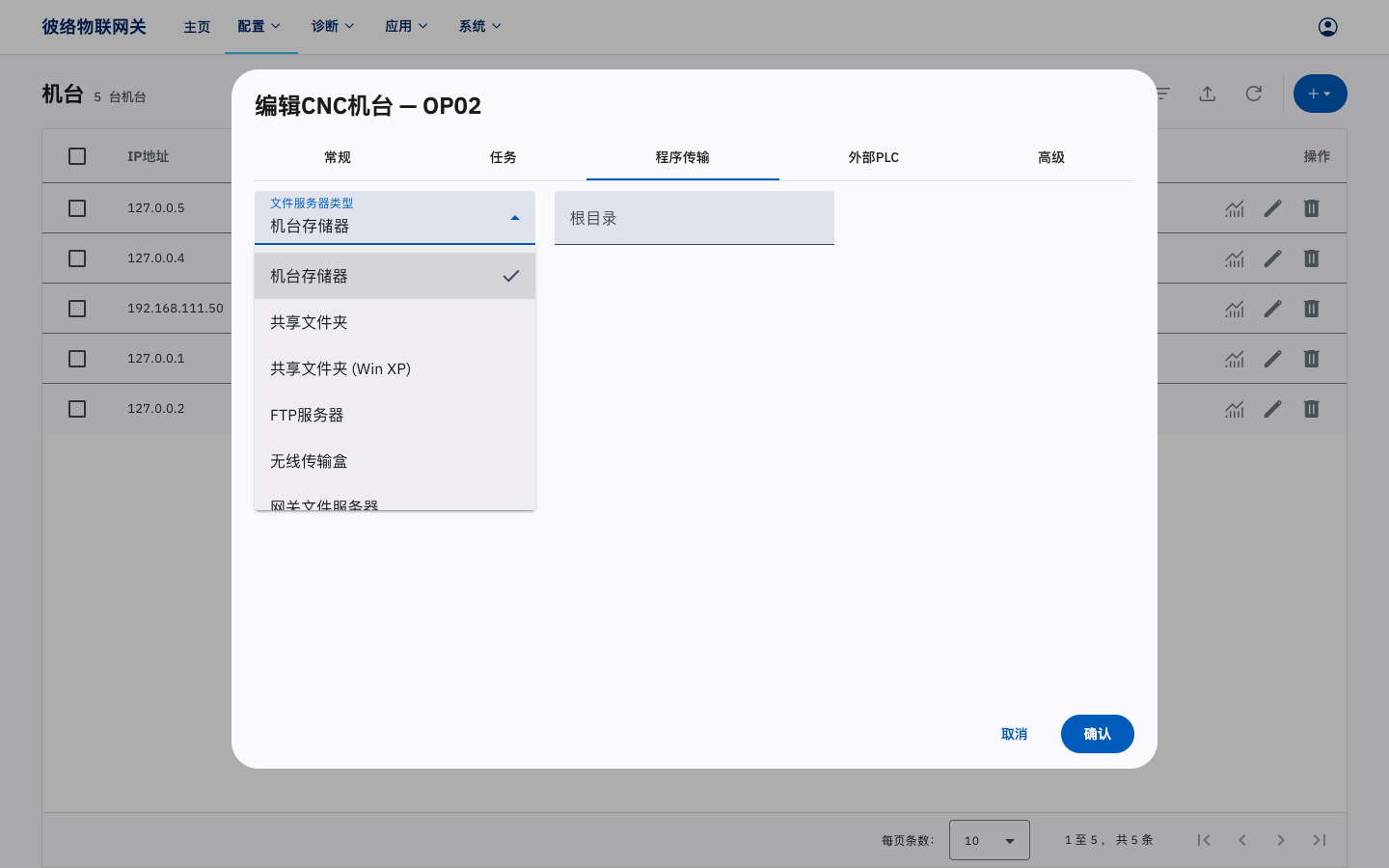The image size is (1389, 868).
Task: Click the 确认 button
Action: point(1098,734)
